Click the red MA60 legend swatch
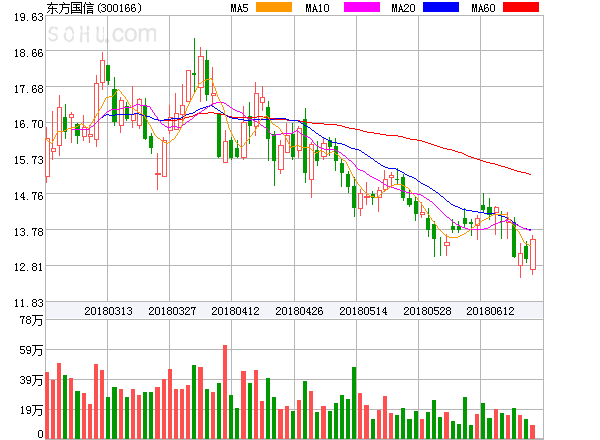600x440 pixels. 520,8
